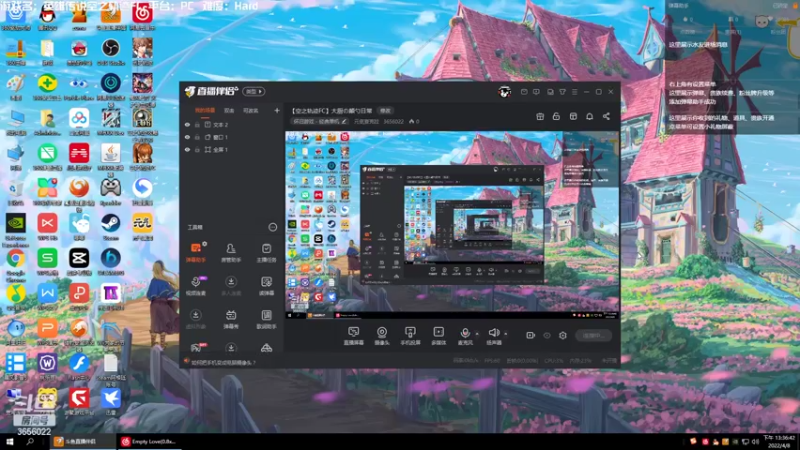Select the 文本 2 layer row
The height and width of the screenshot is (450, 800).
click(x=231, y=124)
